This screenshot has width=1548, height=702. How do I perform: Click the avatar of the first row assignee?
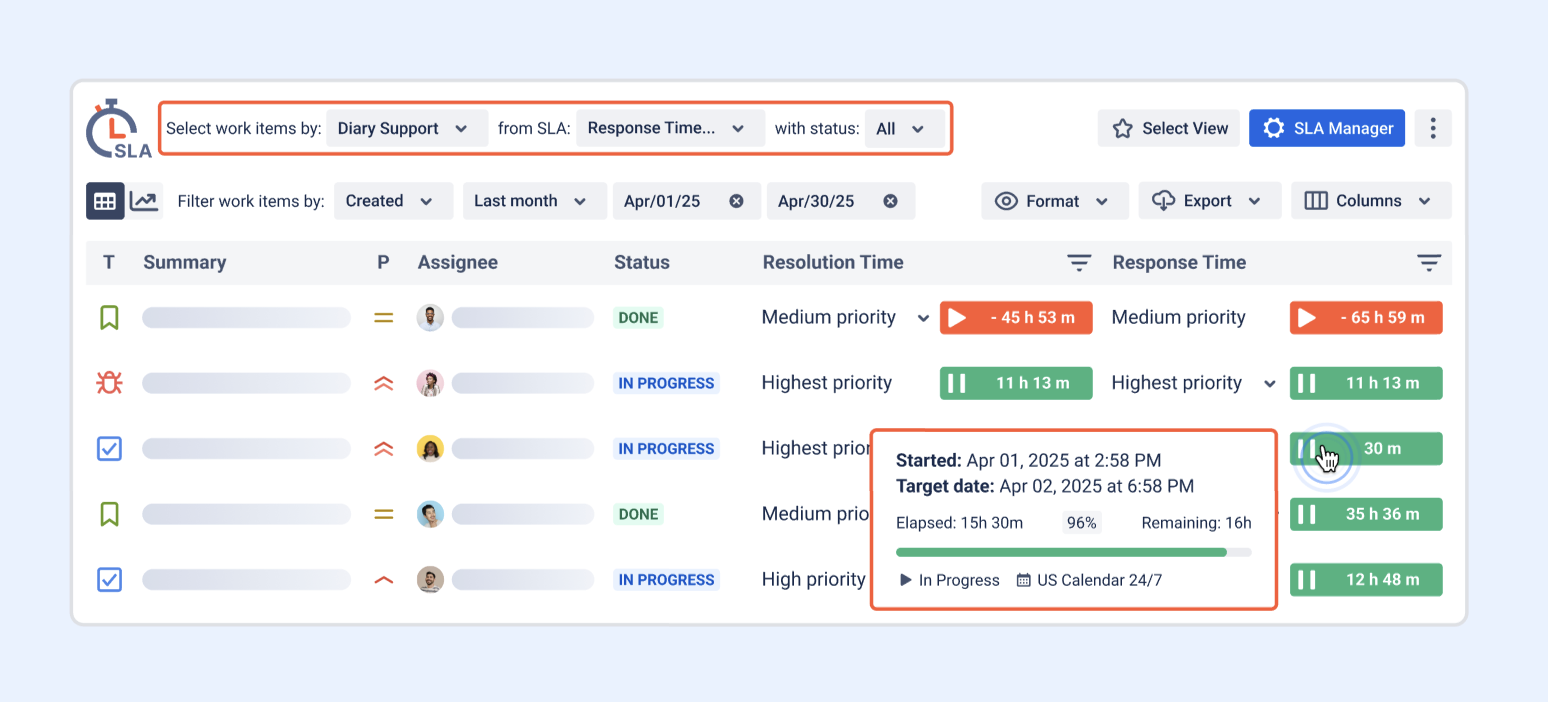(430, 318)
